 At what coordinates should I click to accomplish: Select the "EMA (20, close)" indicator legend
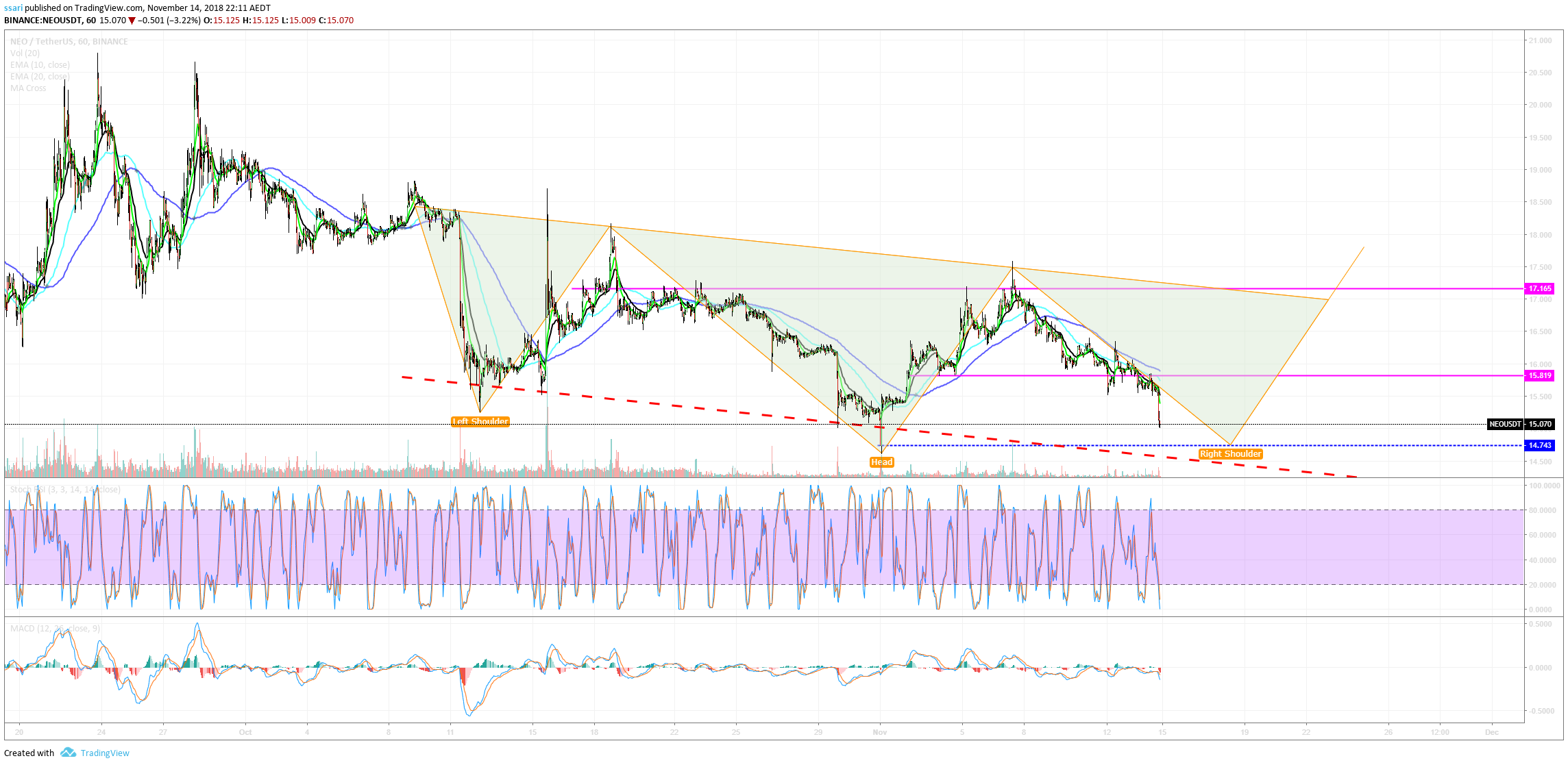click(x=40, y=77)
